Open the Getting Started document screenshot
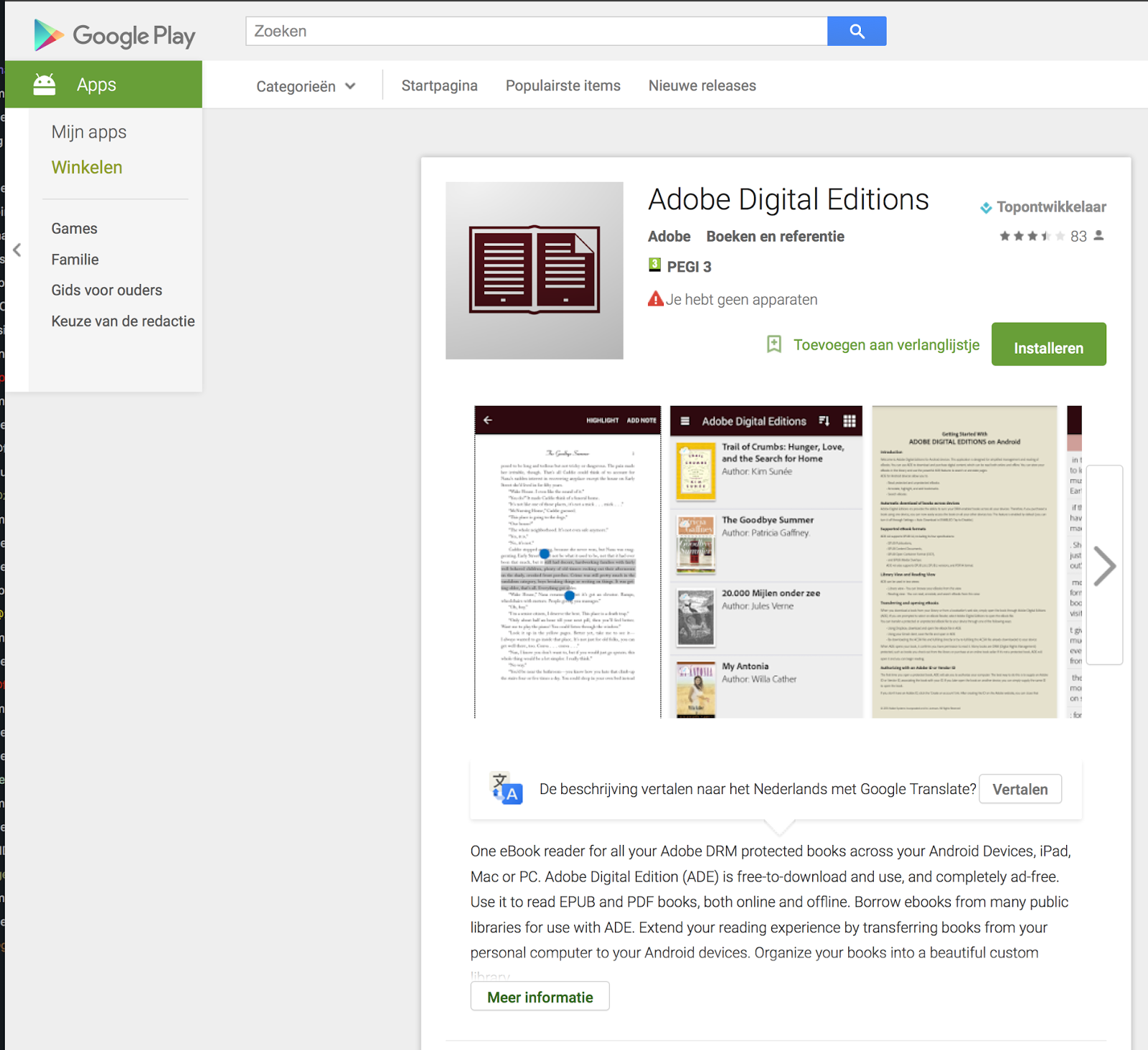 [x=964, y=562]
